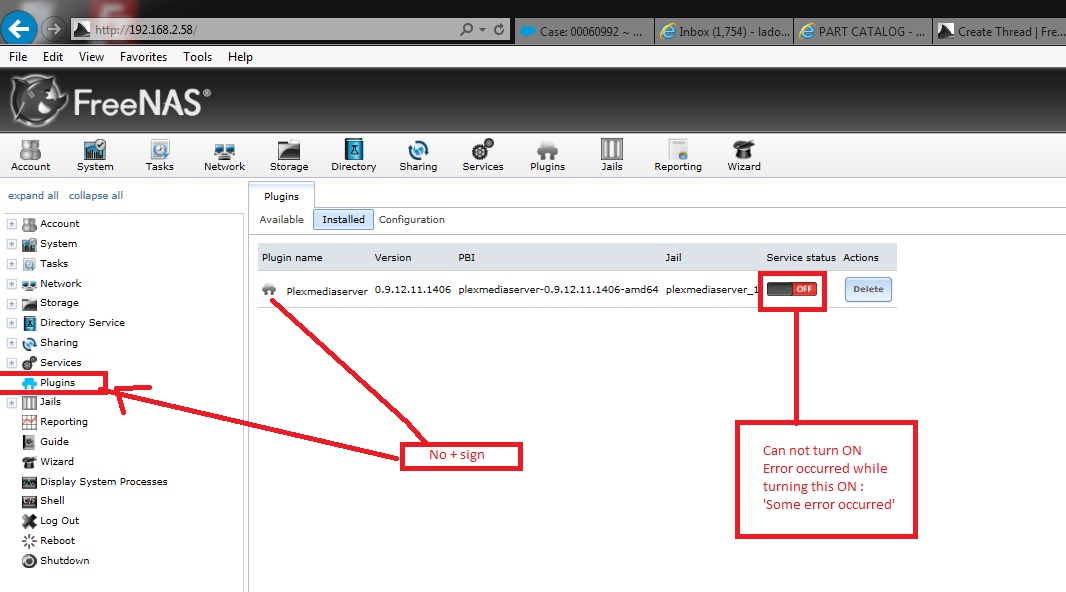Switch to the Available plugins tab

(281, 220)
